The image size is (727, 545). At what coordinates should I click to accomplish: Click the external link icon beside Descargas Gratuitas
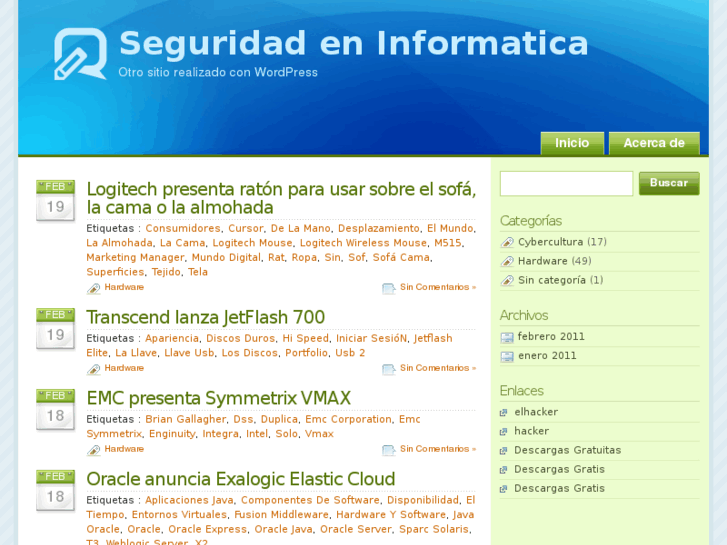point(504,450)
